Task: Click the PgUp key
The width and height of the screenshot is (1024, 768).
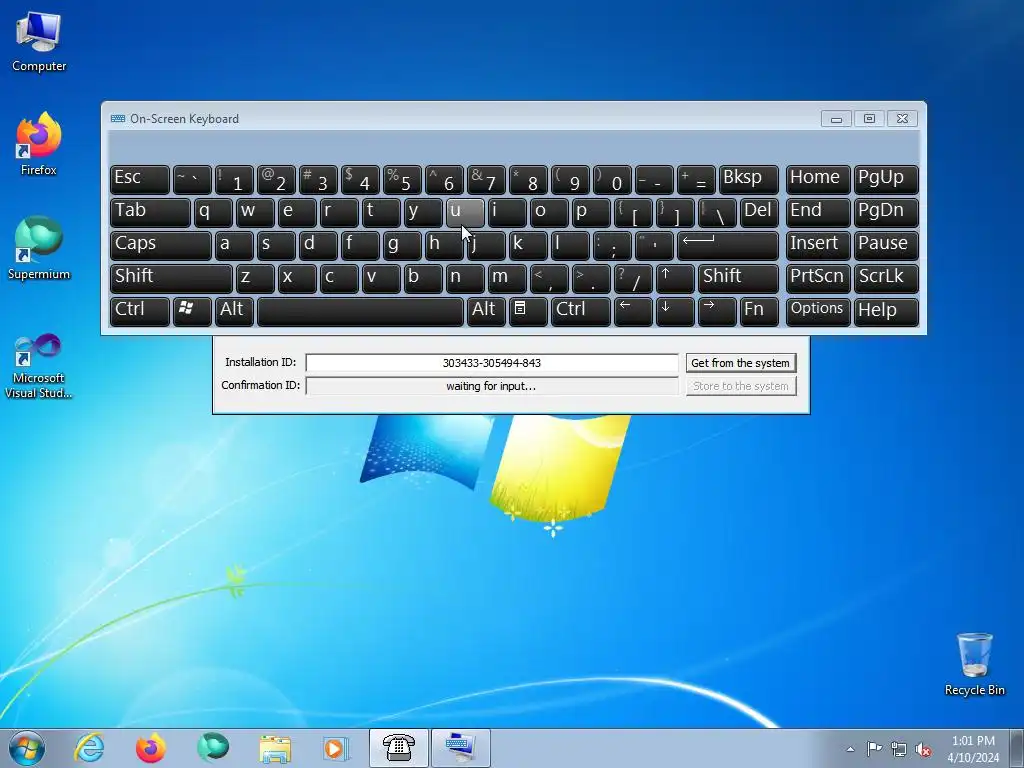Action: [886, 180]
